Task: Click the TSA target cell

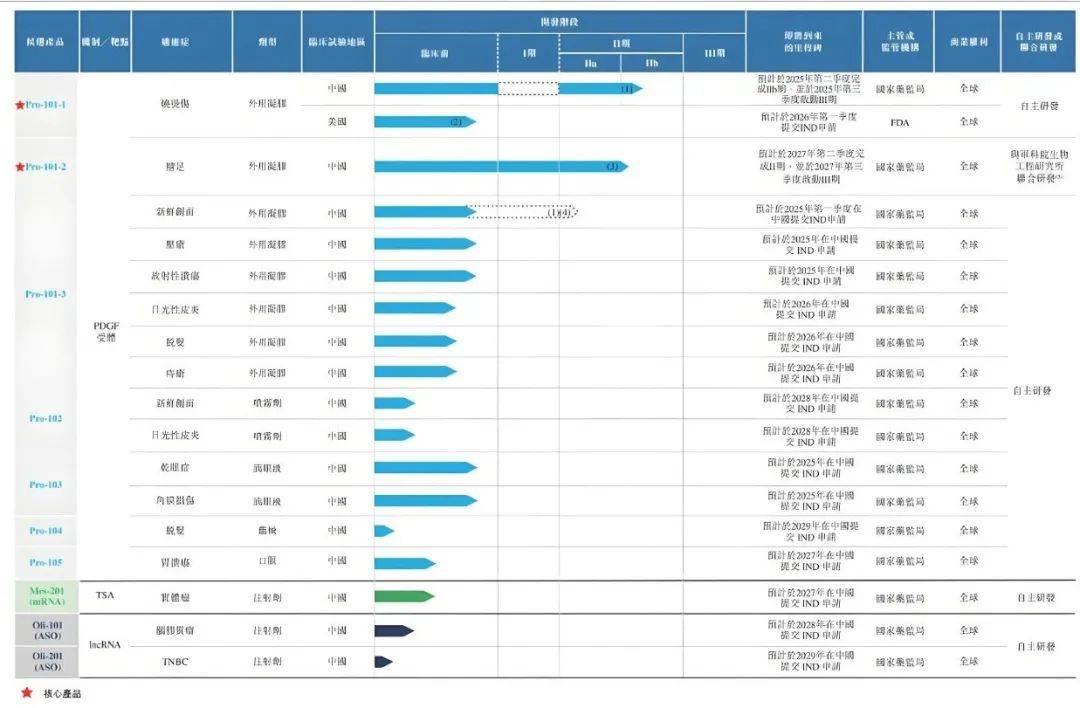Action: tap(105, 595)
